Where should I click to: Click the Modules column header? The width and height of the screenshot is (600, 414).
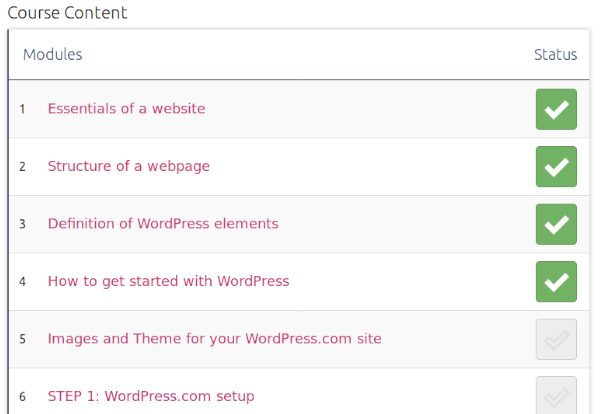[x=53, y=55]
